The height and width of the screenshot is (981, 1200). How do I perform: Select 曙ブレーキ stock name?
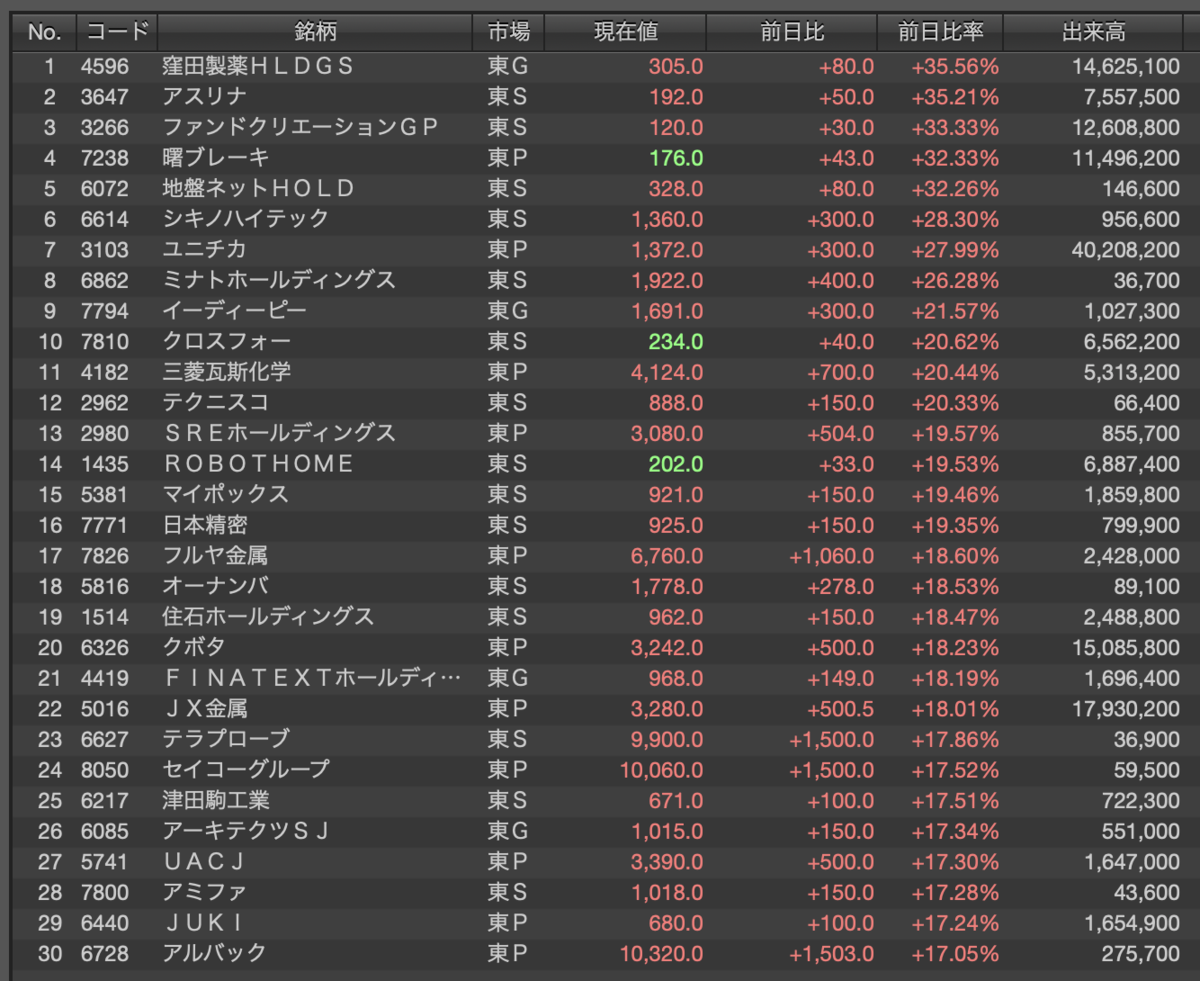[x=216, y=158]
